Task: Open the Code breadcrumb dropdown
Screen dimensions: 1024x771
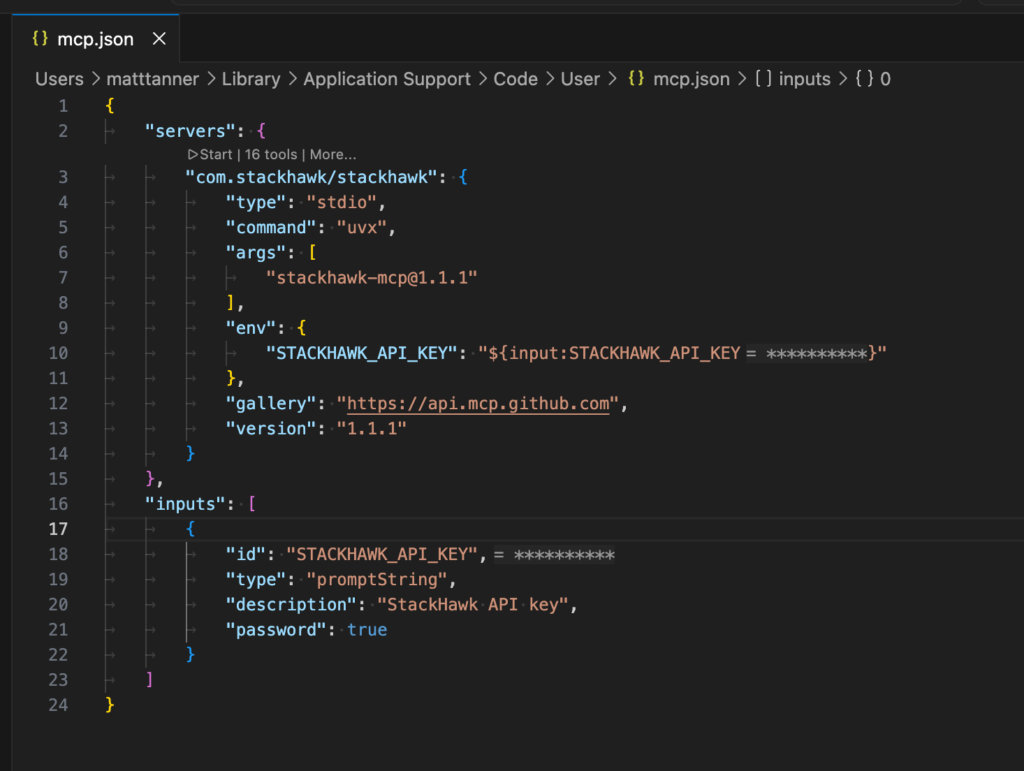Action: [516, 78]
